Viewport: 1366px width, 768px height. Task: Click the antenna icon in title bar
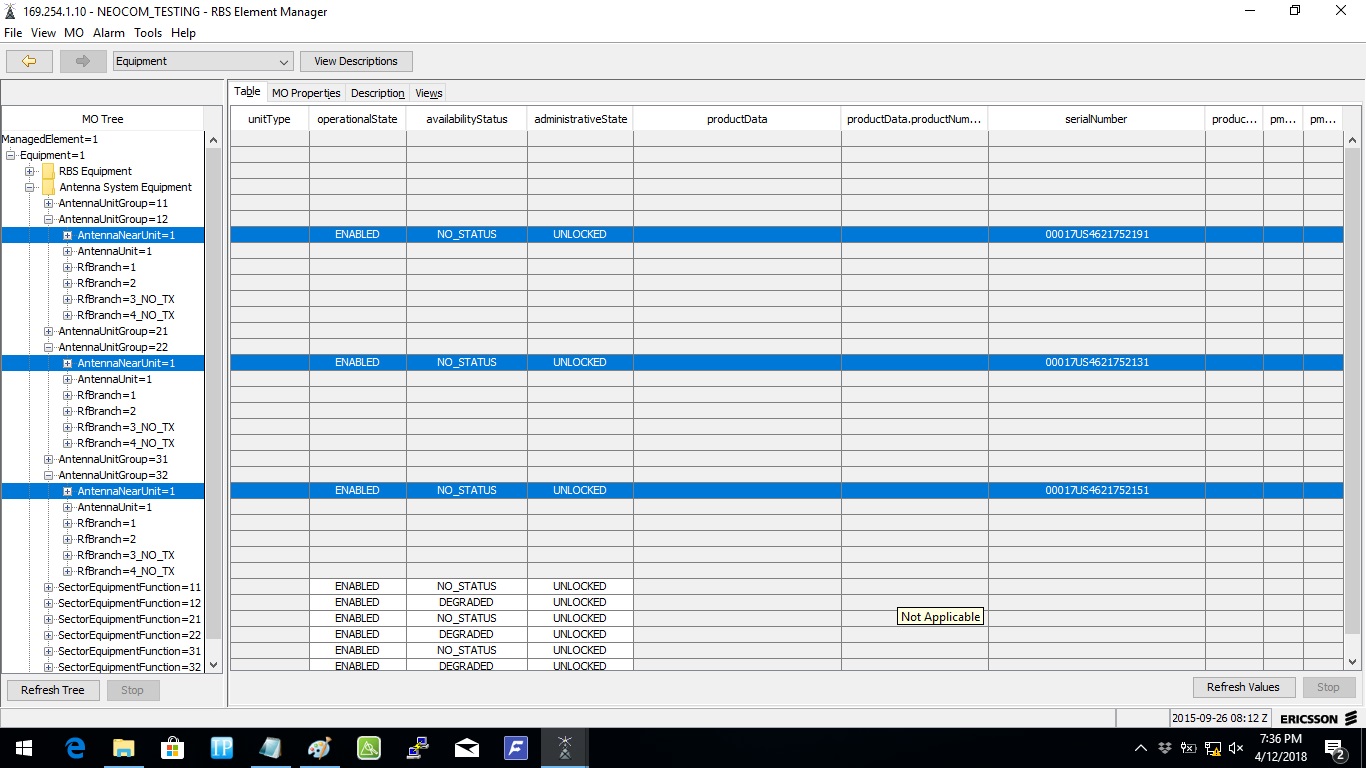11,11
